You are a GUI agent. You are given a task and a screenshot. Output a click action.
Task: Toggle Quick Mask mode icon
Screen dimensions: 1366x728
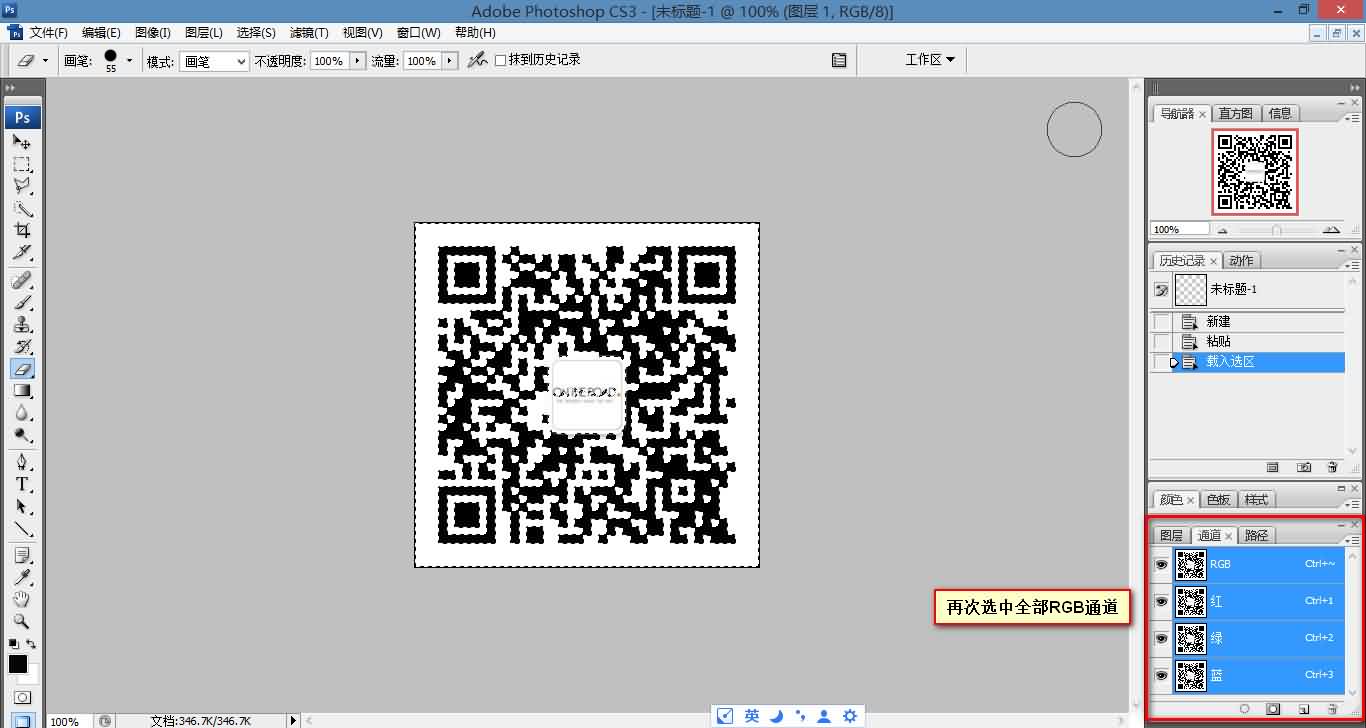click(22, 697)
